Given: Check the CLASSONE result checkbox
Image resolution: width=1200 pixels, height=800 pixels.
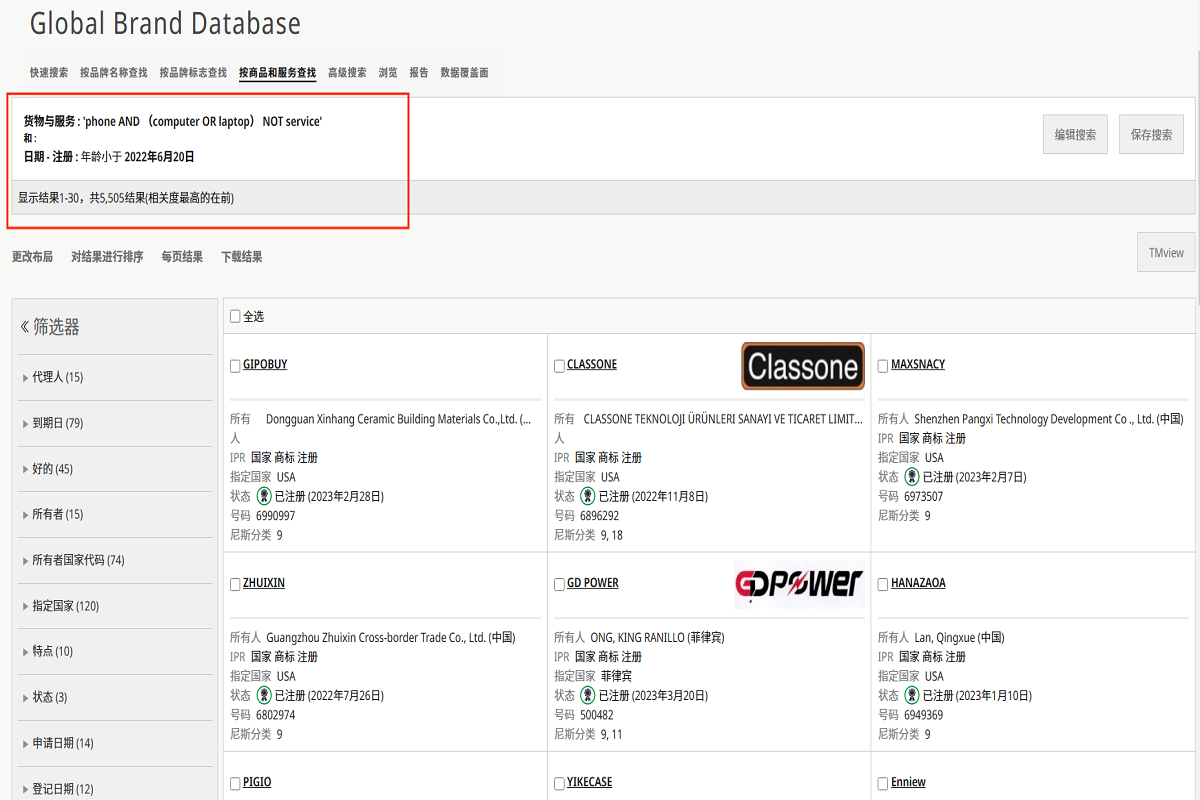Looking at the screenshot, I should click(x=559, y=365).
